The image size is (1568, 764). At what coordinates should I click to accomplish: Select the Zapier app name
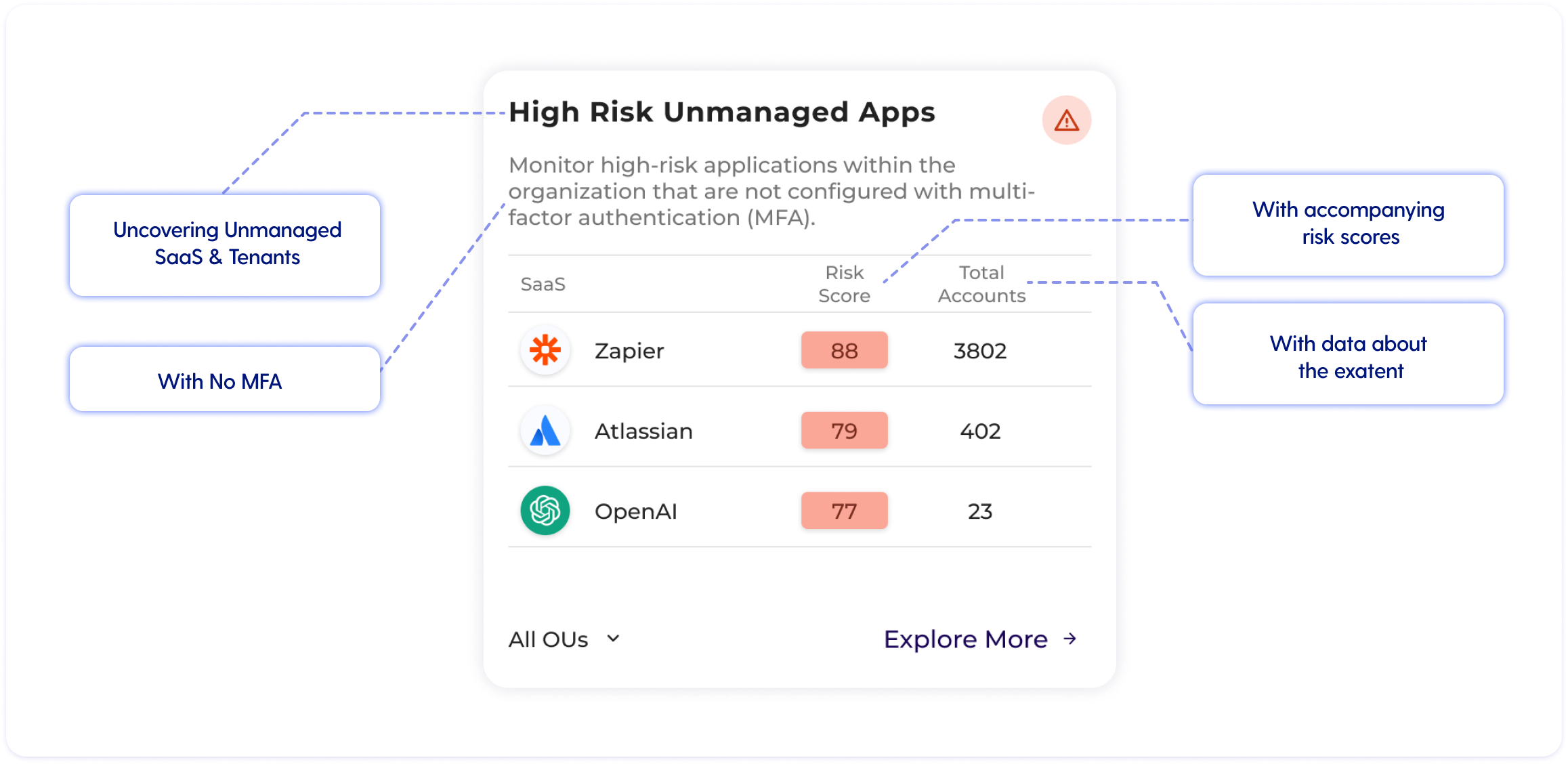[x=629, y=351]
